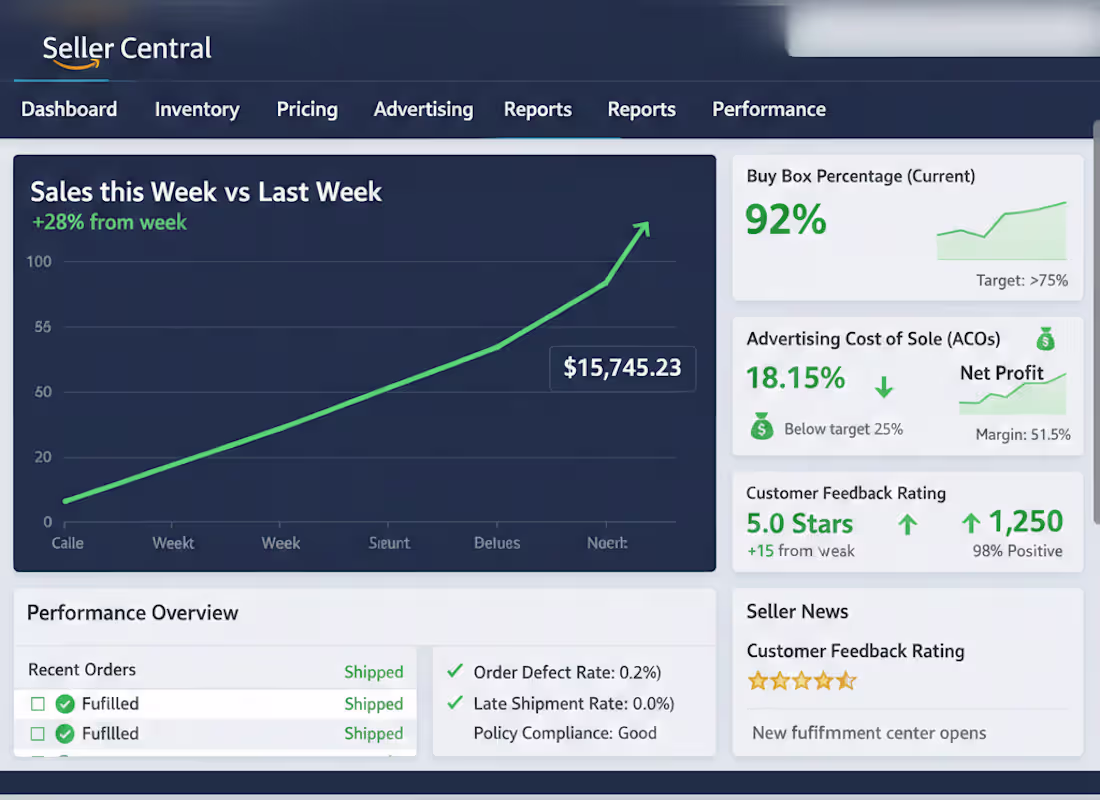The width and height of the screenshot is (1100, 800).
Task: Click the Belues x-axis label
Action: pos(497,543)
